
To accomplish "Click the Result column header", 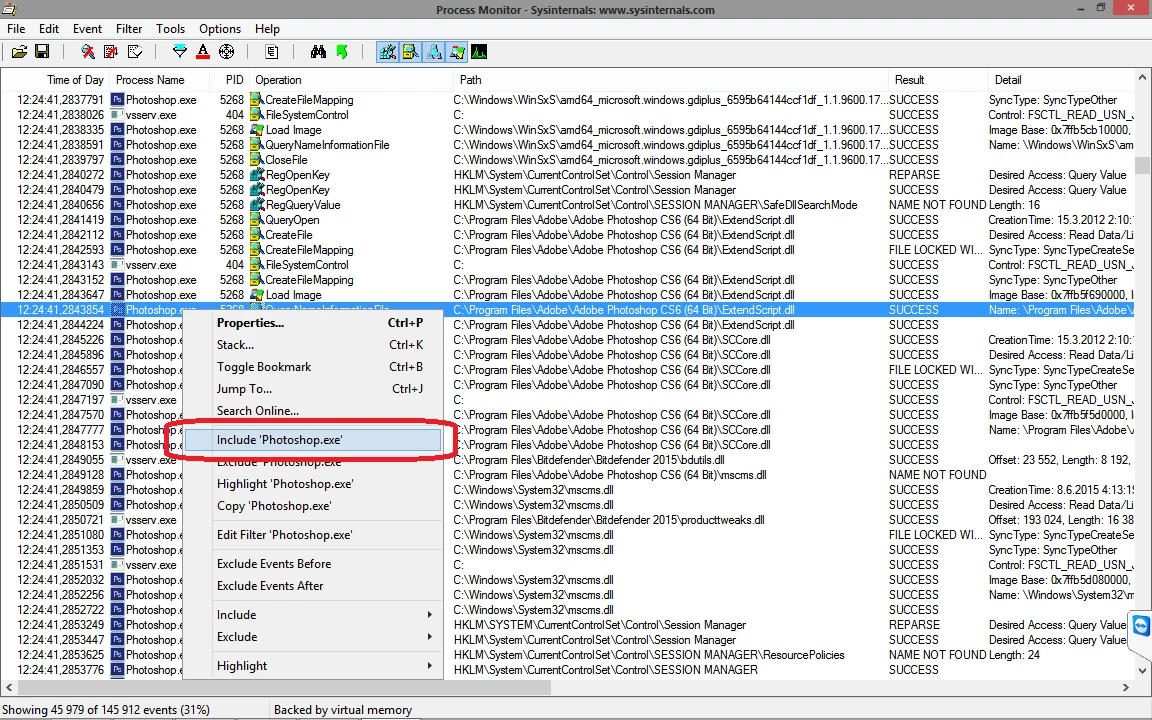I will coord(937,79).
